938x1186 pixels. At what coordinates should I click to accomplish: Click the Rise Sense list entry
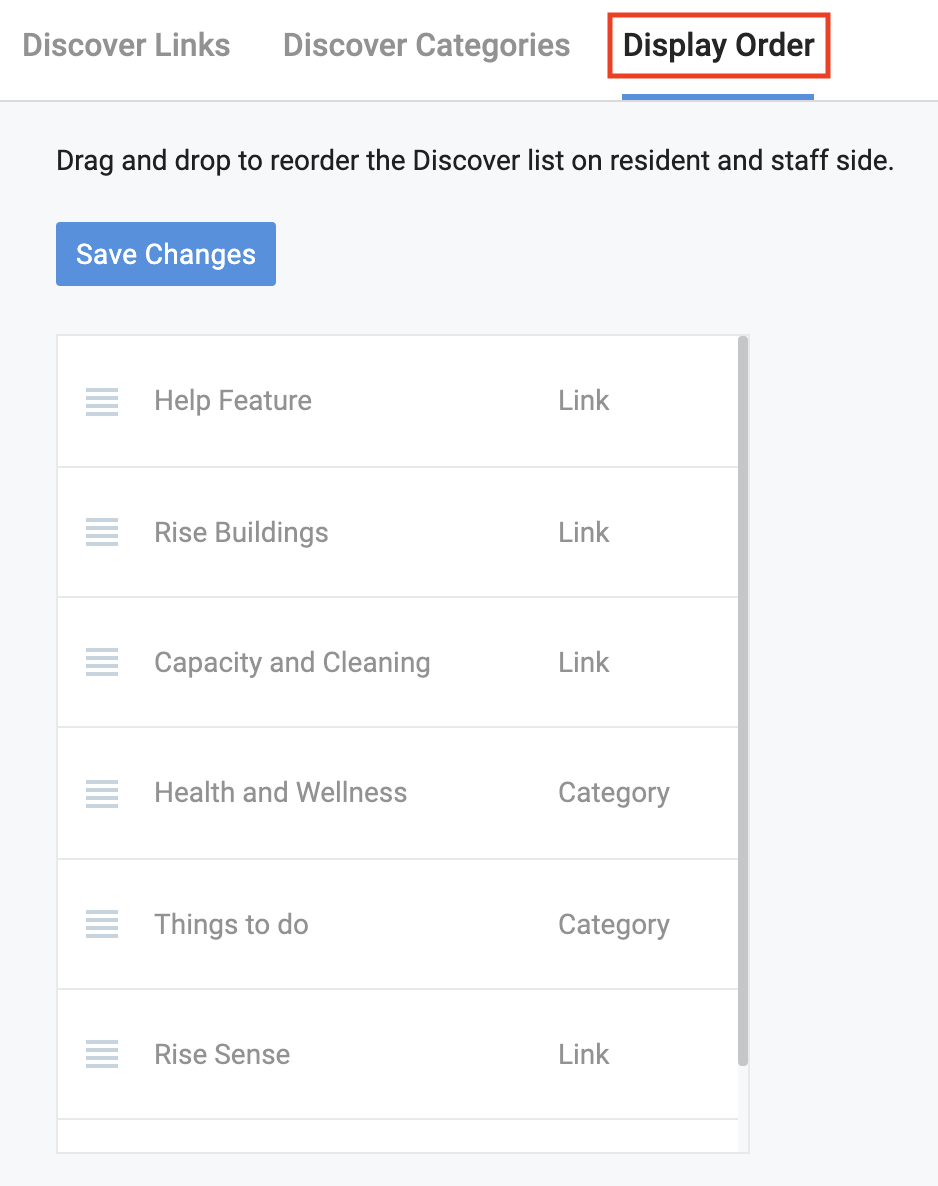click(x=222, y=1054)
